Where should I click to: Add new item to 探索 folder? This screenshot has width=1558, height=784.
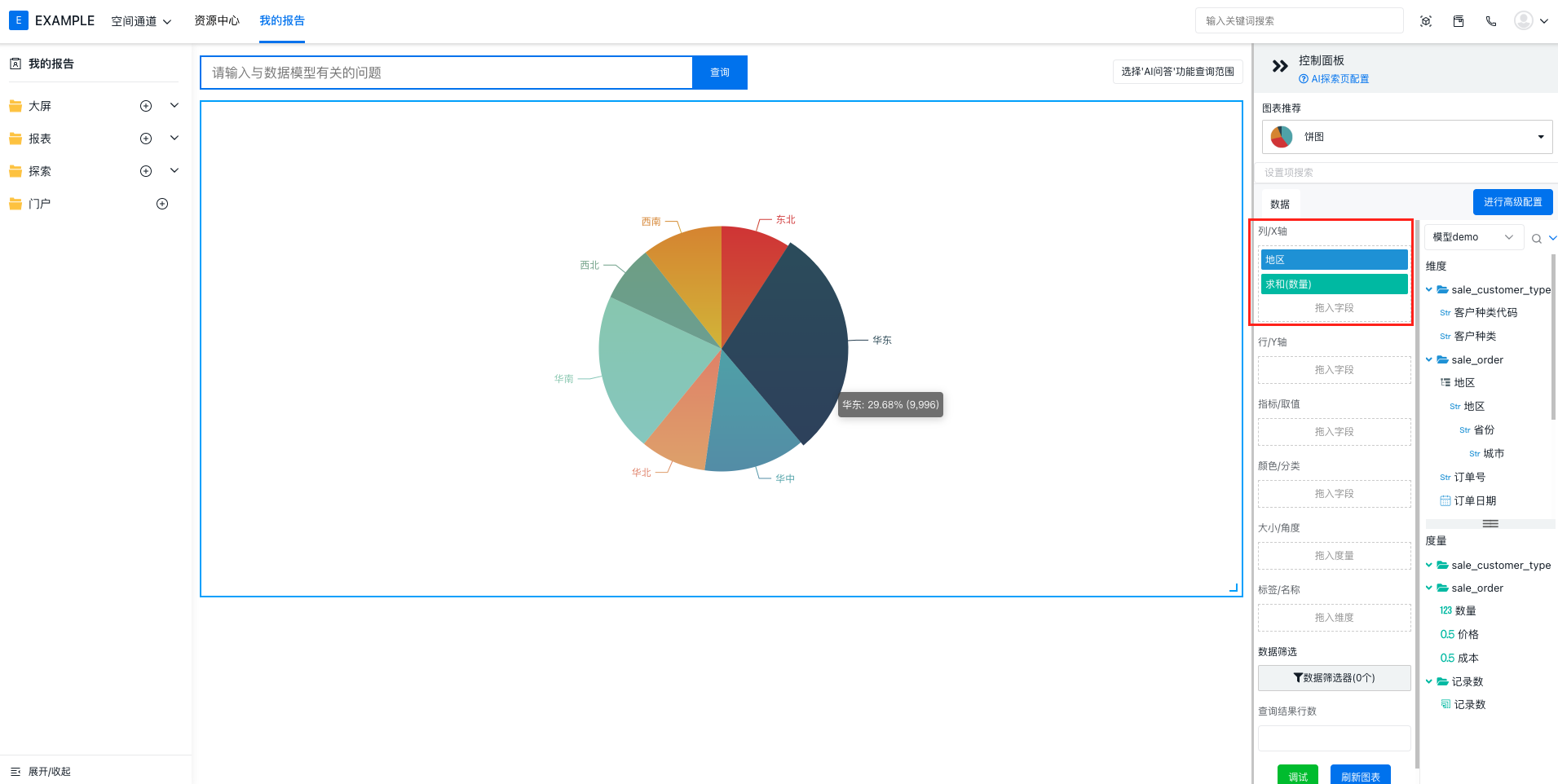click(x=146, y=171)
